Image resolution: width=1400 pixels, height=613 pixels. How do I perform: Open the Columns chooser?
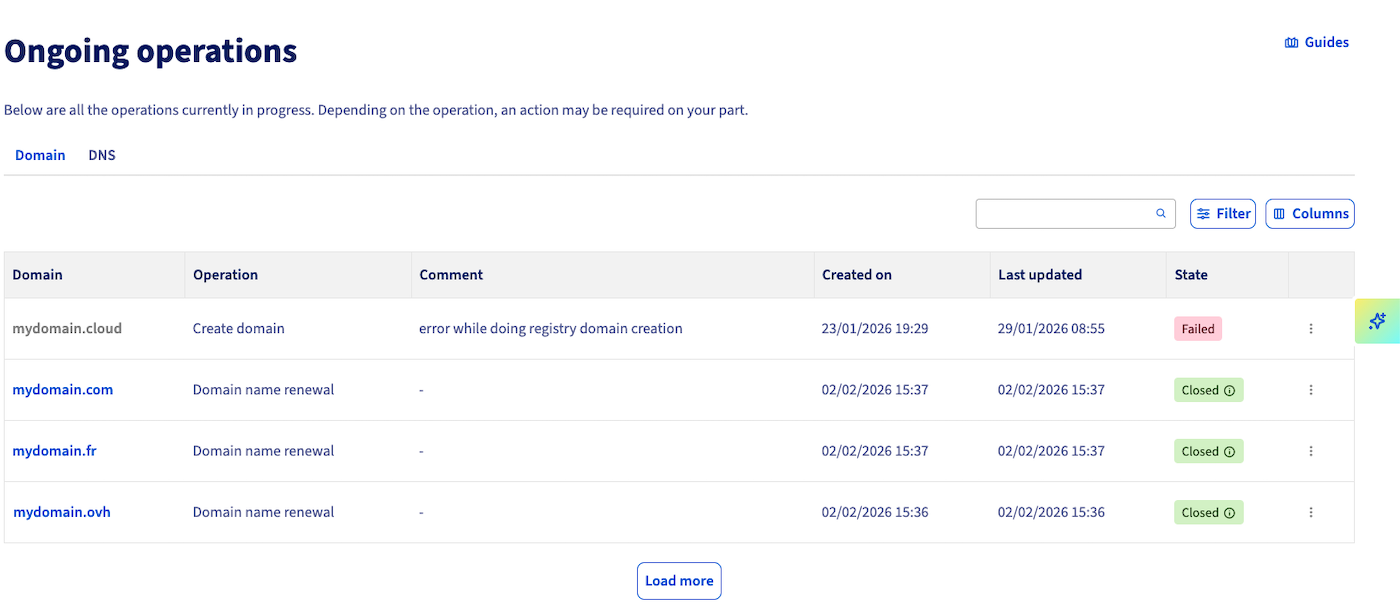point(1310,213)
